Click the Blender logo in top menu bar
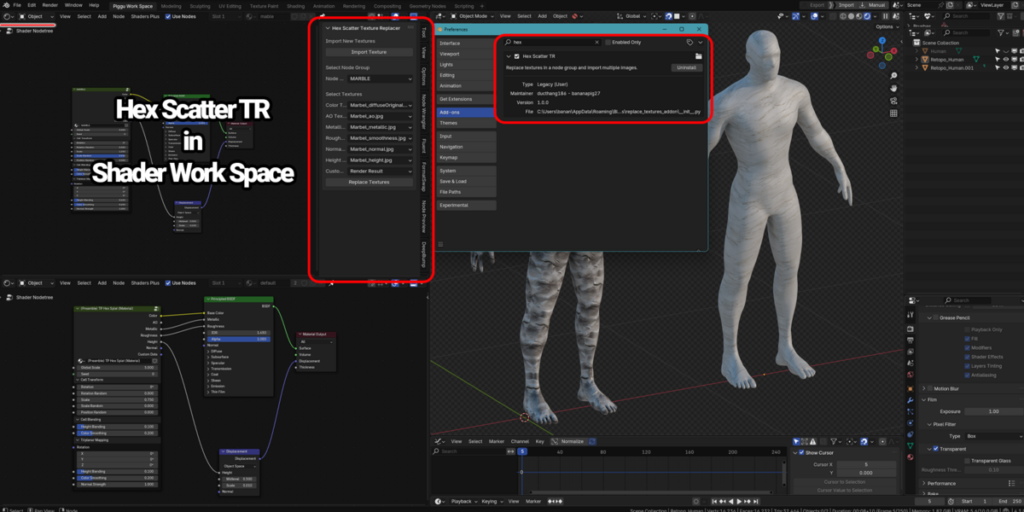This screenshot has width=1024, height=512. [6, 5]
